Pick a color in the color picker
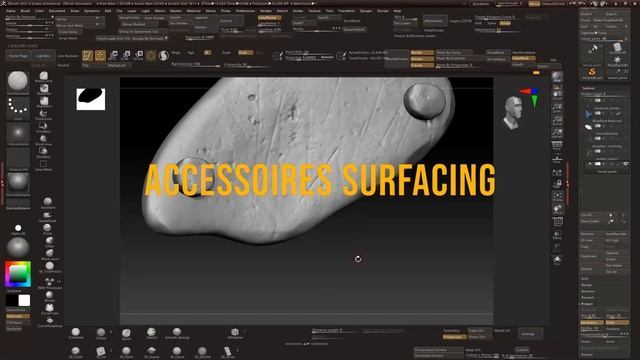 (18, 274)
